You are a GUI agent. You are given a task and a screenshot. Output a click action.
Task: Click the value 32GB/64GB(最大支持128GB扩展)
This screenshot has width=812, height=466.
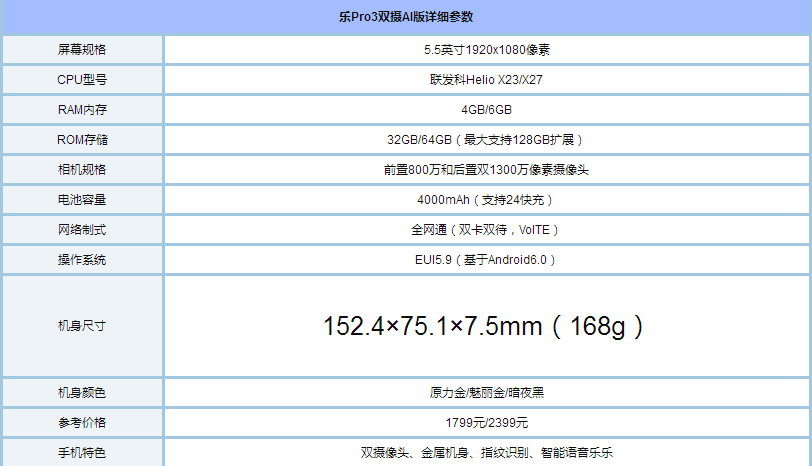(487, 140)
